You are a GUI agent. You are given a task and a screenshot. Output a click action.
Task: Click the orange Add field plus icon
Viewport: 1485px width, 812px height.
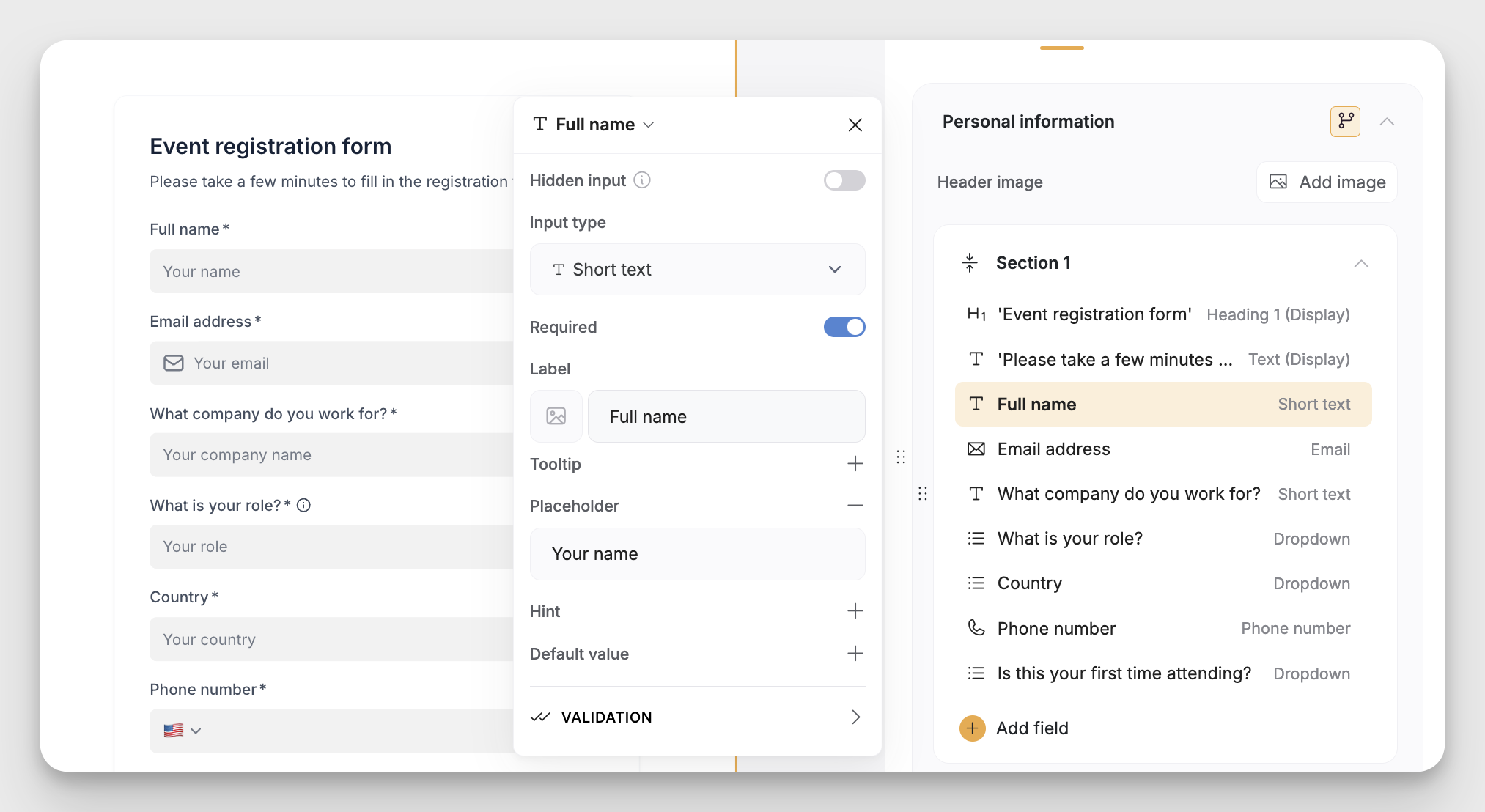point(973,728)
